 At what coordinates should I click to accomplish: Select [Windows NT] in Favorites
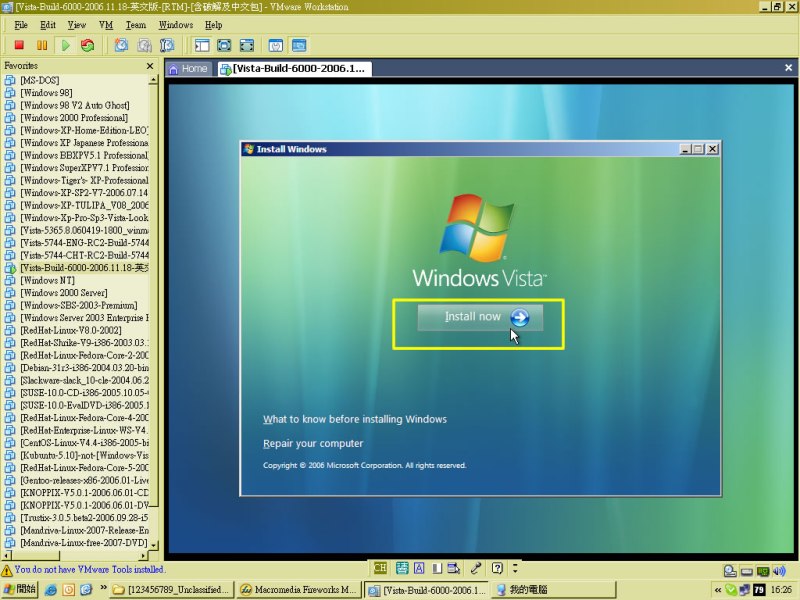tap(47, 281)
